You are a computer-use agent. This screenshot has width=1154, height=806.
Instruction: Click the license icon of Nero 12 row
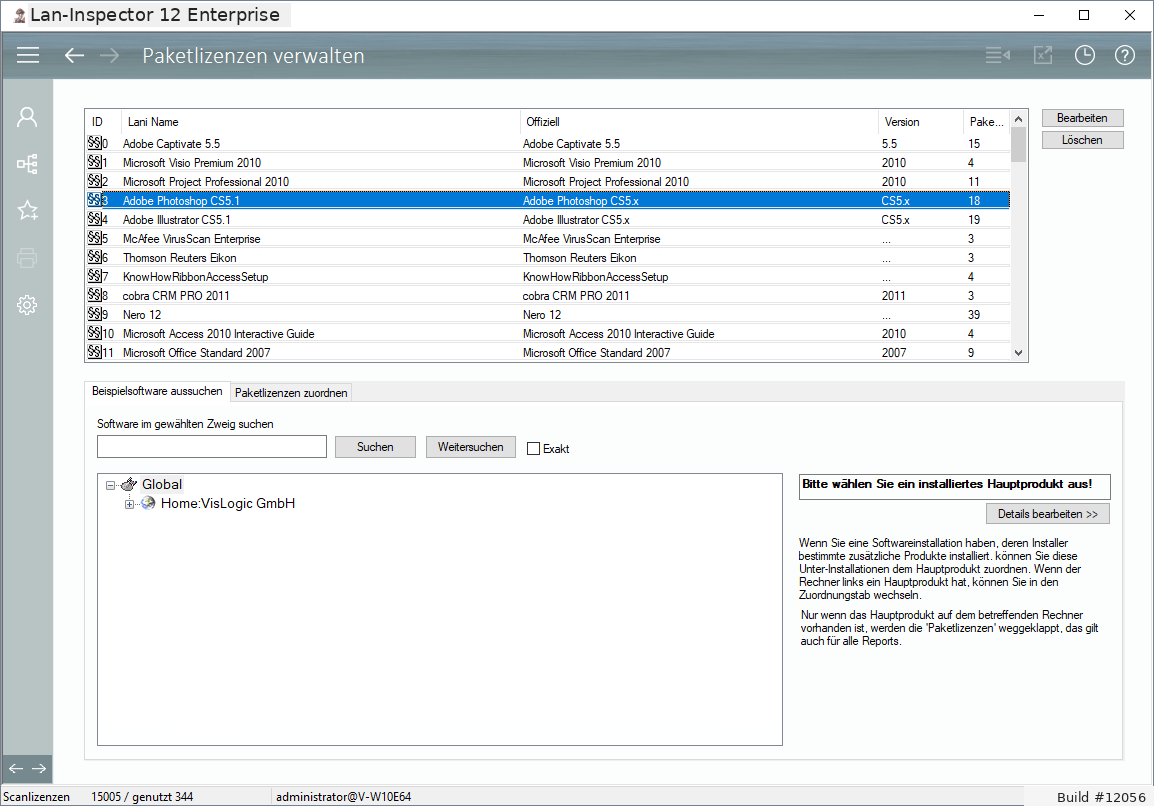pyautogui.click(x=94, y=314)
